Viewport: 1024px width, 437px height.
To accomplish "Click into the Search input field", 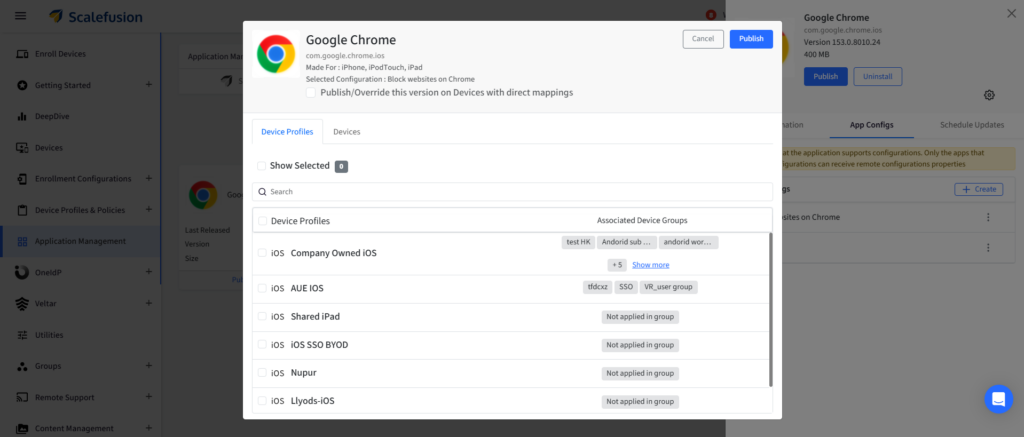I will click(513, 192).
